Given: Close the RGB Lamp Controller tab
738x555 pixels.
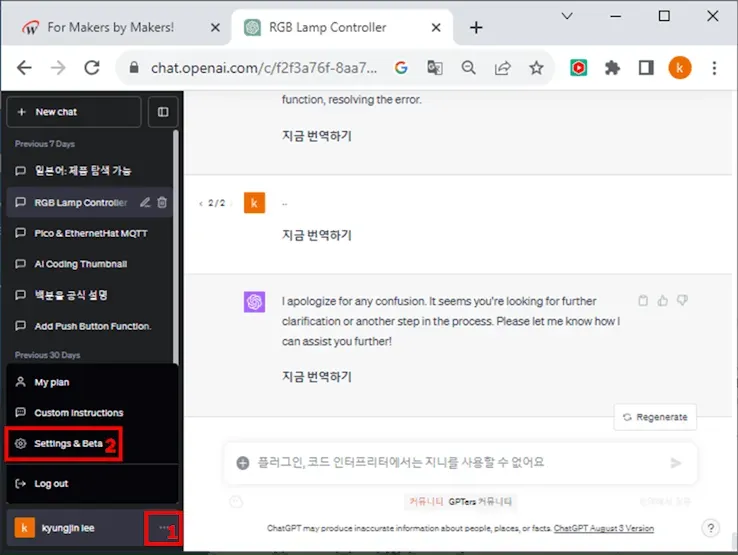Looking at the screenshot, I should (x=436, y=27).
